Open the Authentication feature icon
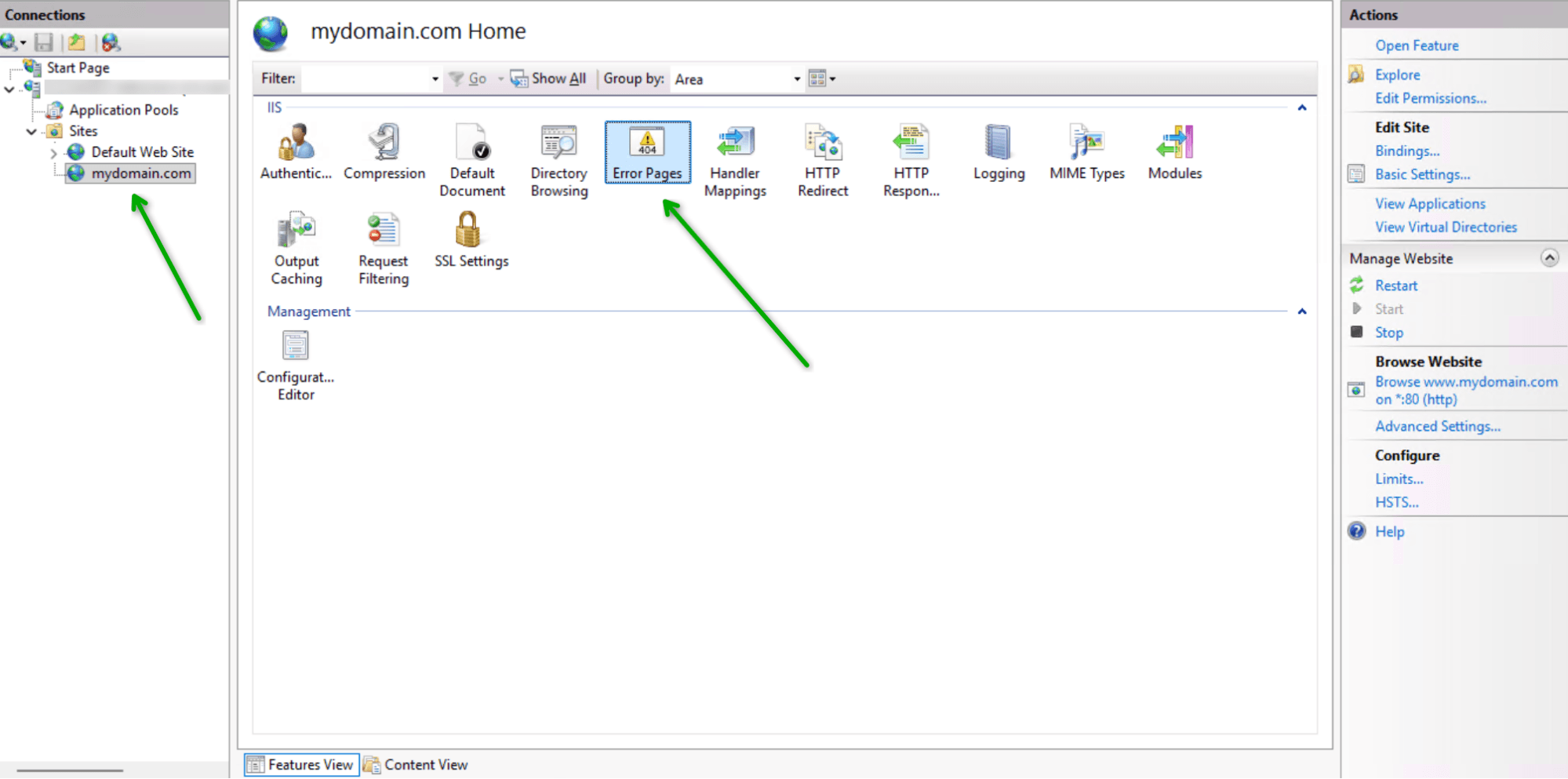The height and width of the screenshot is (779, 1568). pyautogui.click(x=296, y=153)
